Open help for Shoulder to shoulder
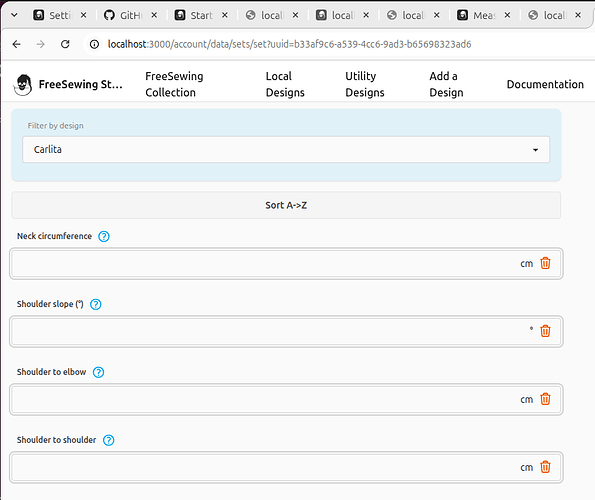This screenshot has width=595, height=500. pos(109,440)
